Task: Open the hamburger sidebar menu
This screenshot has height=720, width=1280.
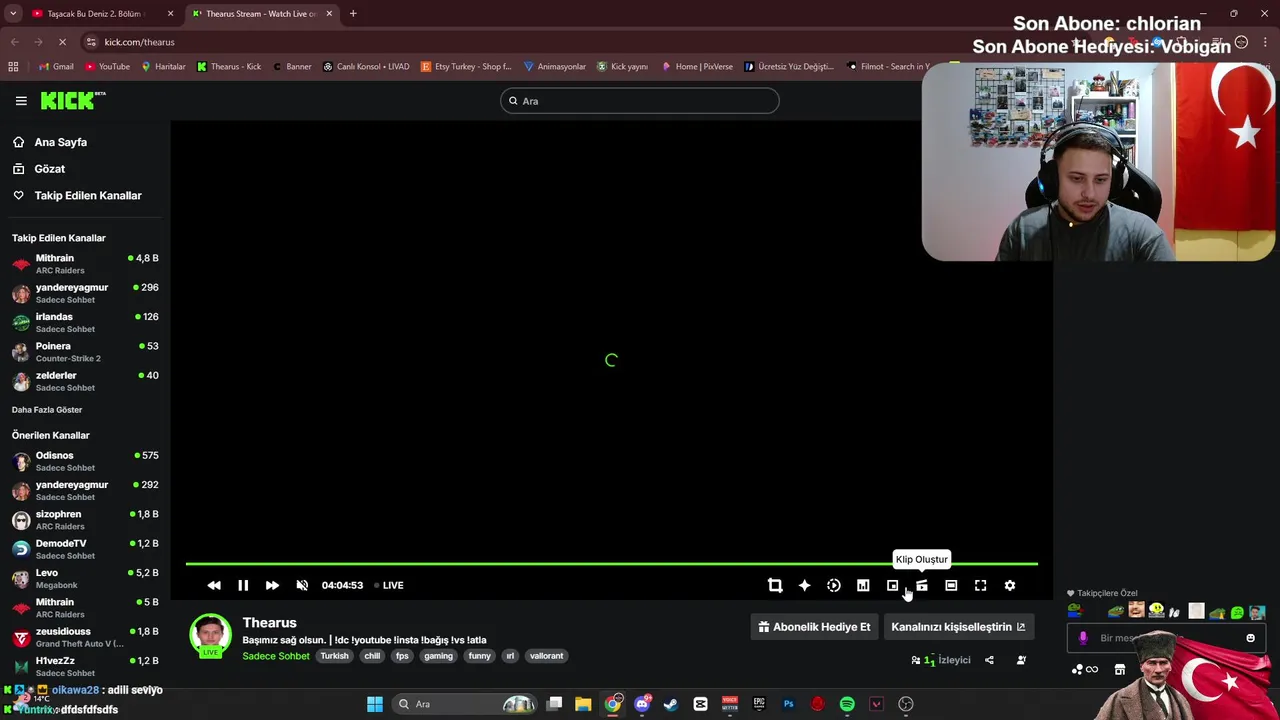Action: pyautogui.click(x=21, y=101)
